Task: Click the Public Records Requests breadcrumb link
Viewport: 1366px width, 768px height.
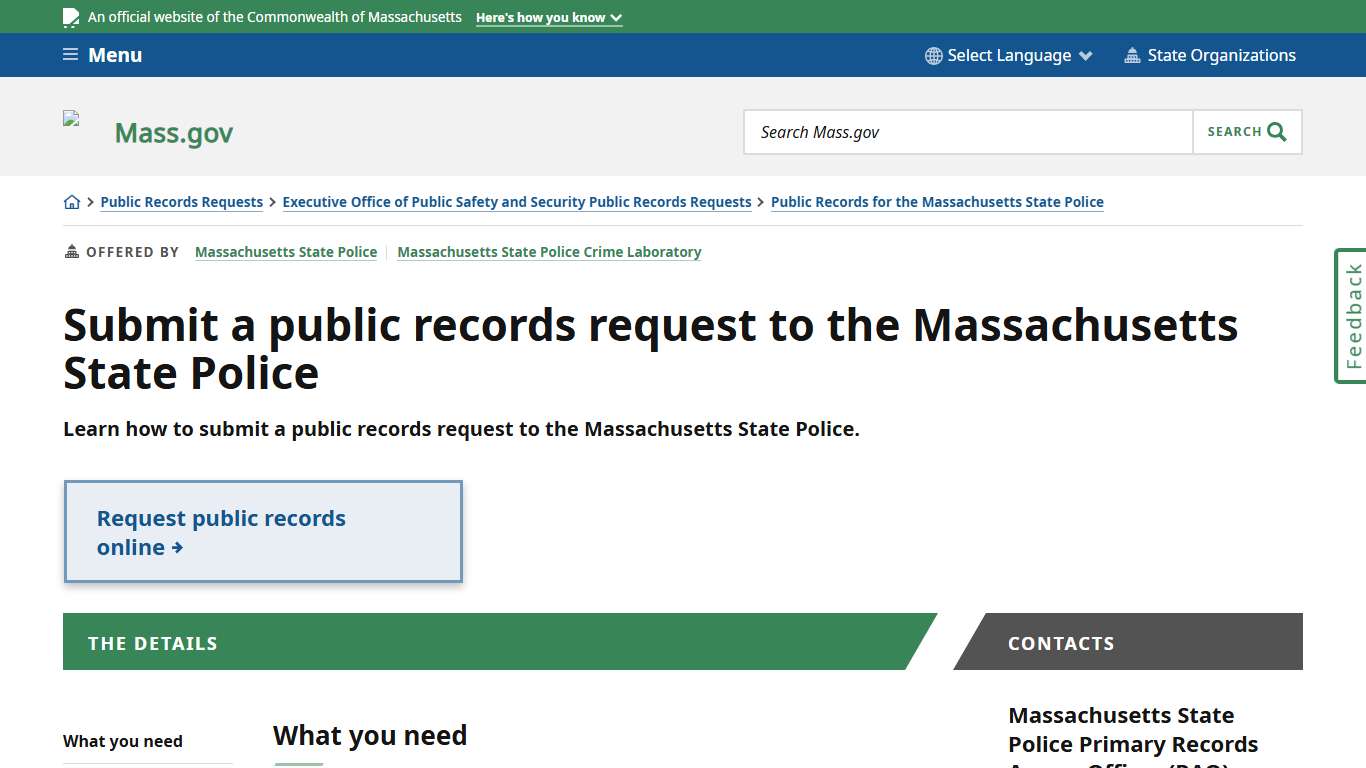Action: [181, 201]
